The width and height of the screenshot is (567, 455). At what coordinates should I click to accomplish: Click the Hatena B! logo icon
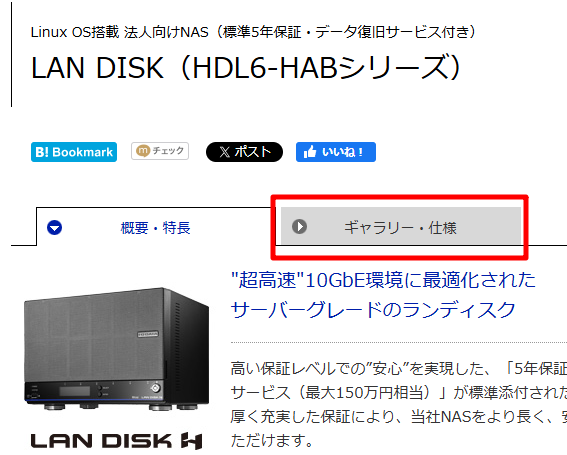[42, 152]
